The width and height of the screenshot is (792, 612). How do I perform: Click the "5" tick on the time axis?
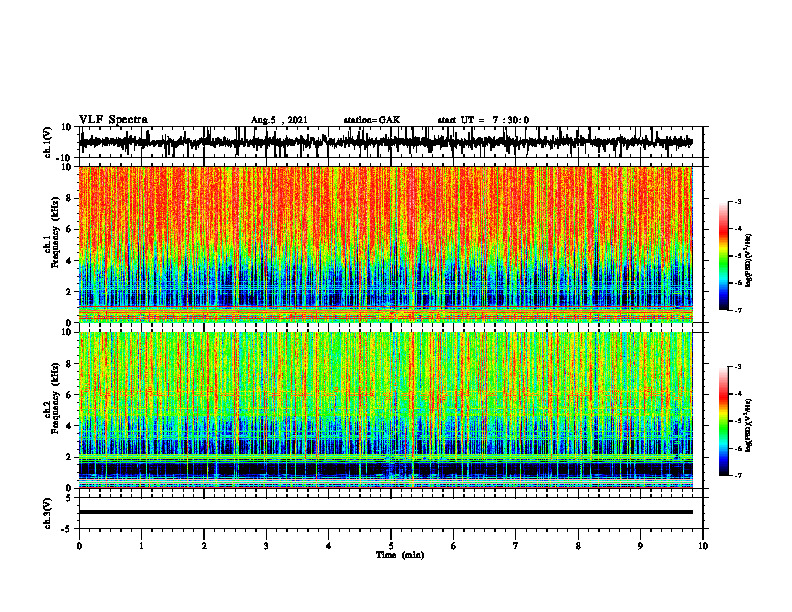coord(391,546)
